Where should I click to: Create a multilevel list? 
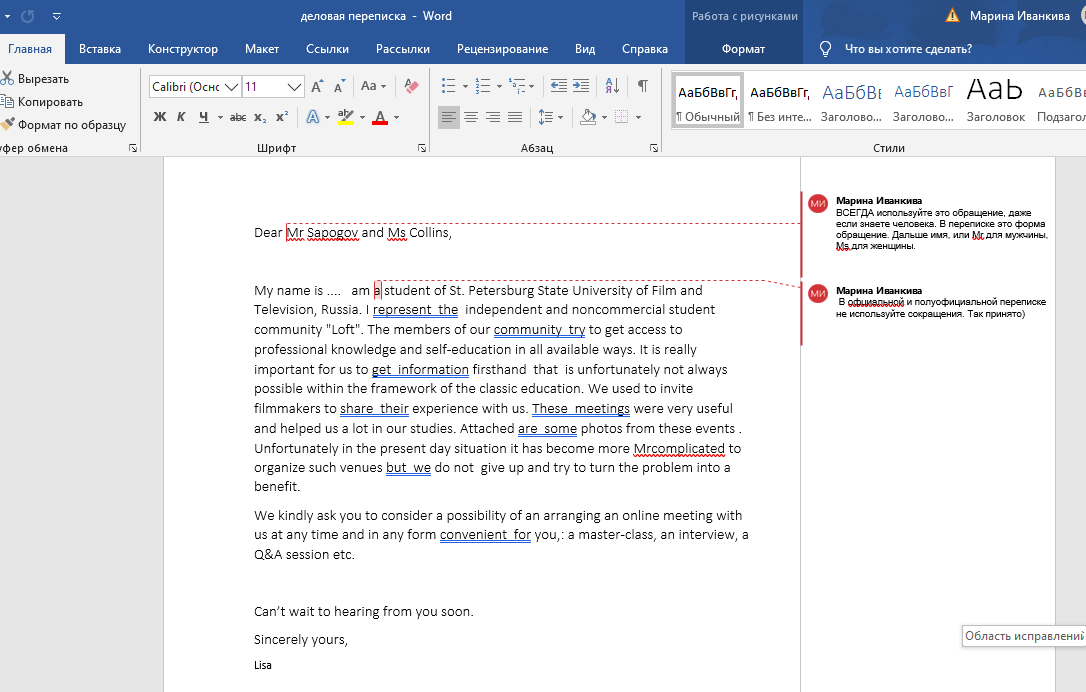pos(517,87)
